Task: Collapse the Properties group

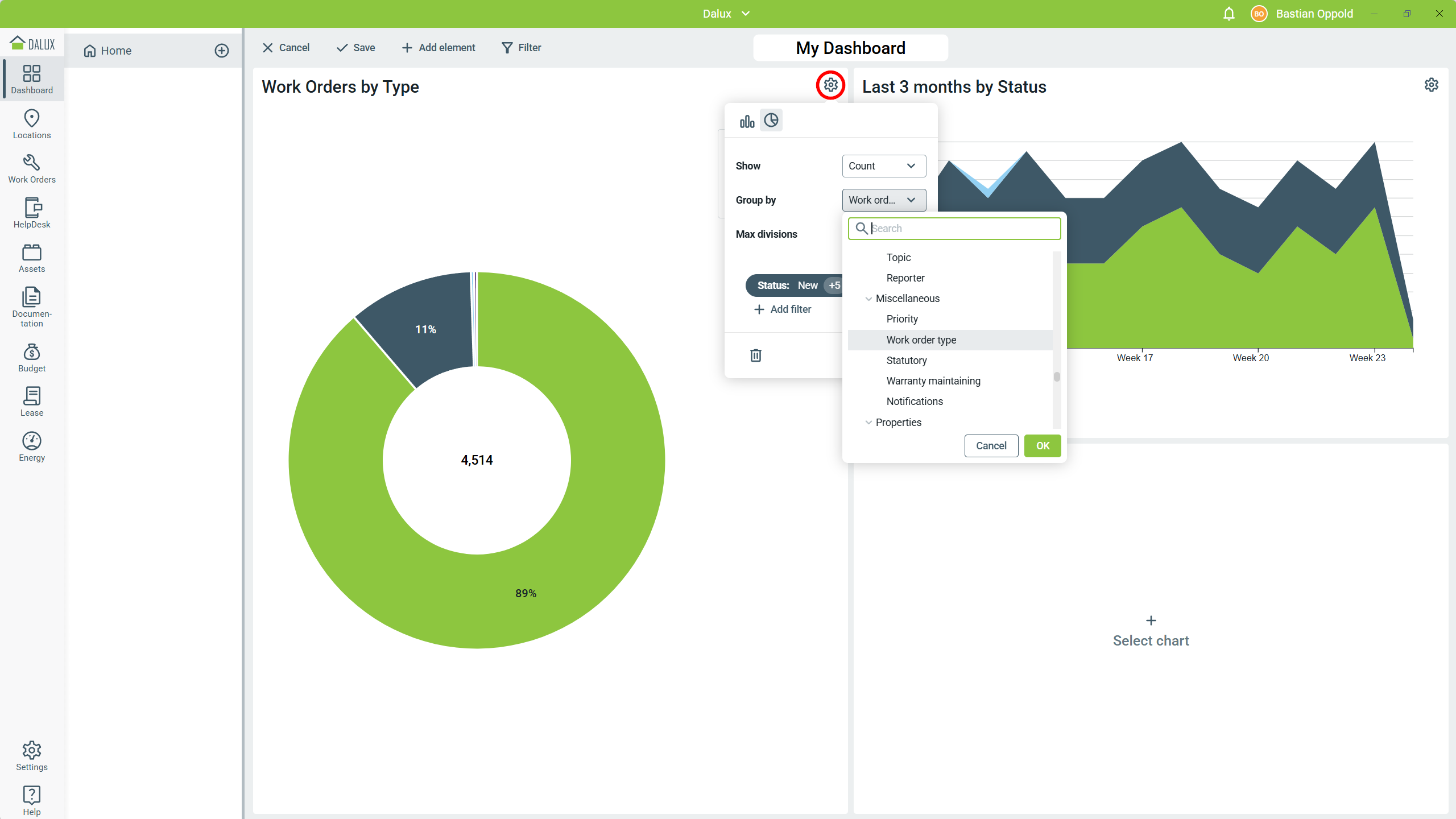Action: click(x=868, y=423)
